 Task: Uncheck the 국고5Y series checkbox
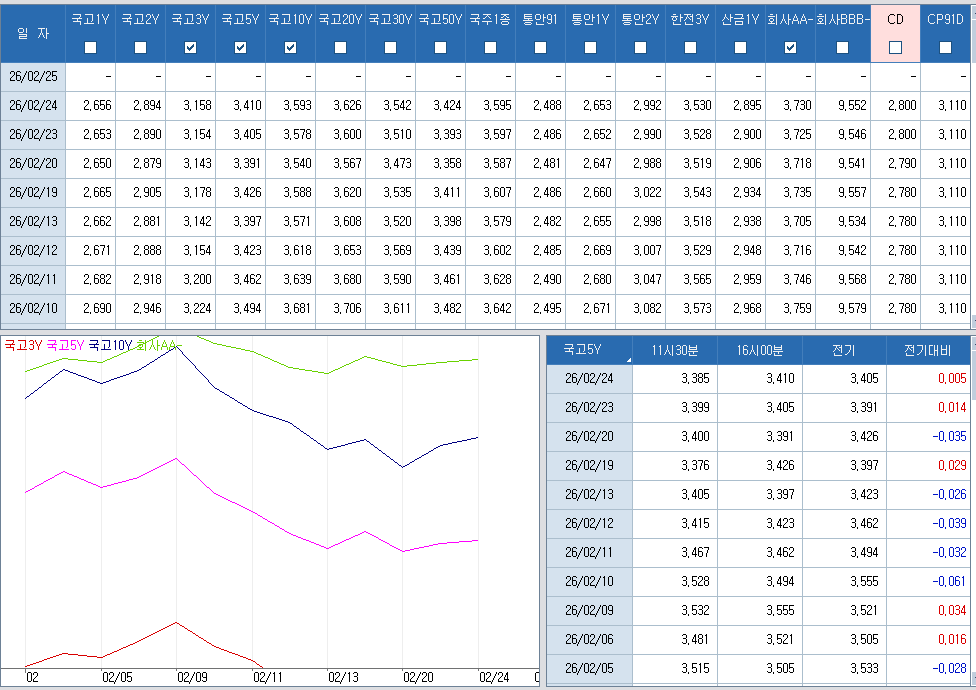[241, 47]
